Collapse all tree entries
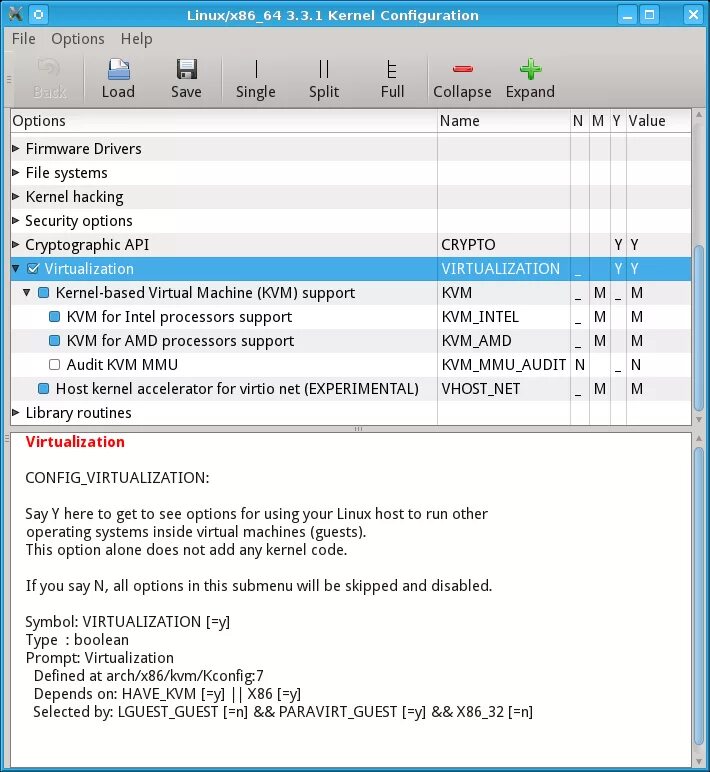The width and height of the screenshot is (710, 772). coord(462,79)
